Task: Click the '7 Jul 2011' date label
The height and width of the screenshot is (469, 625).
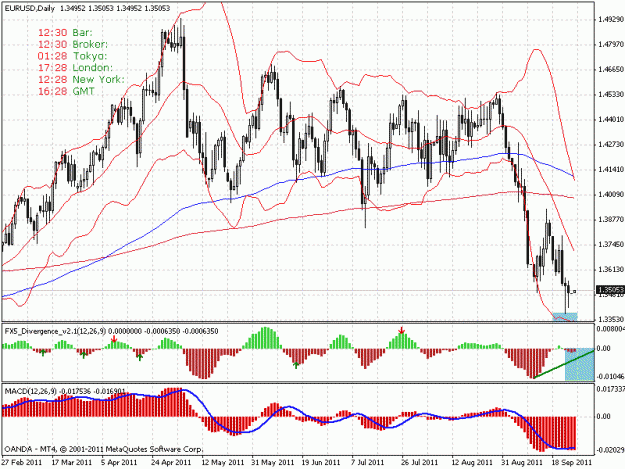Action: coord(368,462)
